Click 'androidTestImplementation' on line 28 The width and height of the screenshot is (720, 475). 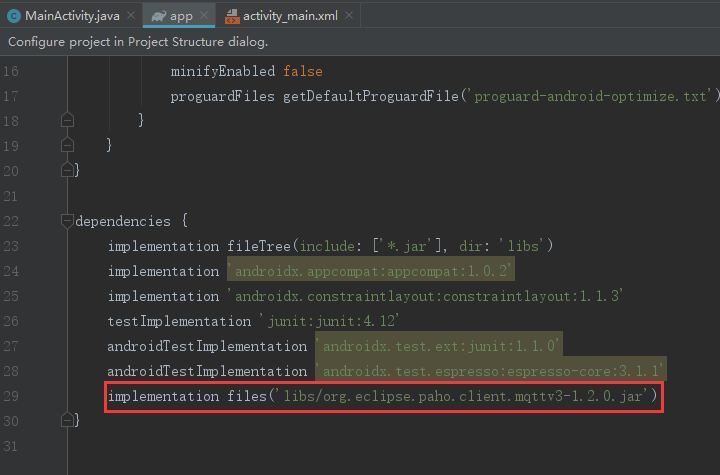pos(207,371)
